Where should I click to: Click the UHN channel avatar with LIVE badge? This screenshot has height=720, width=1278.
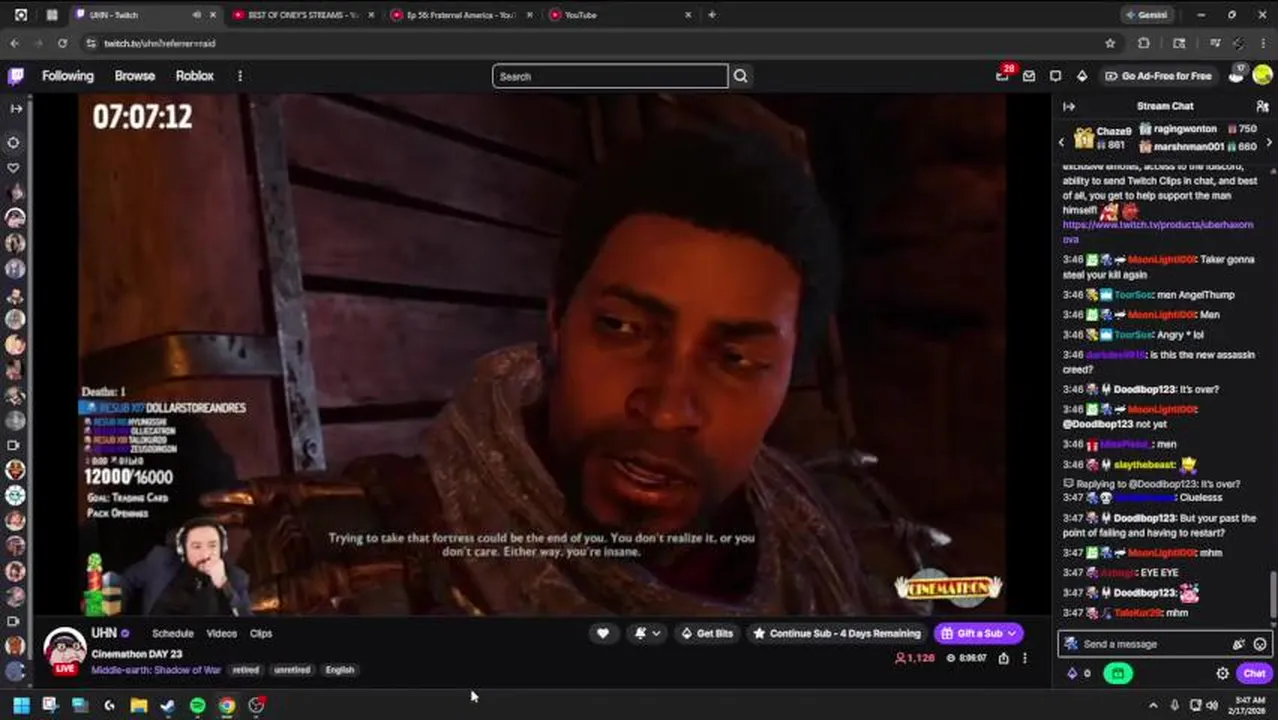[x=65, y=649]
